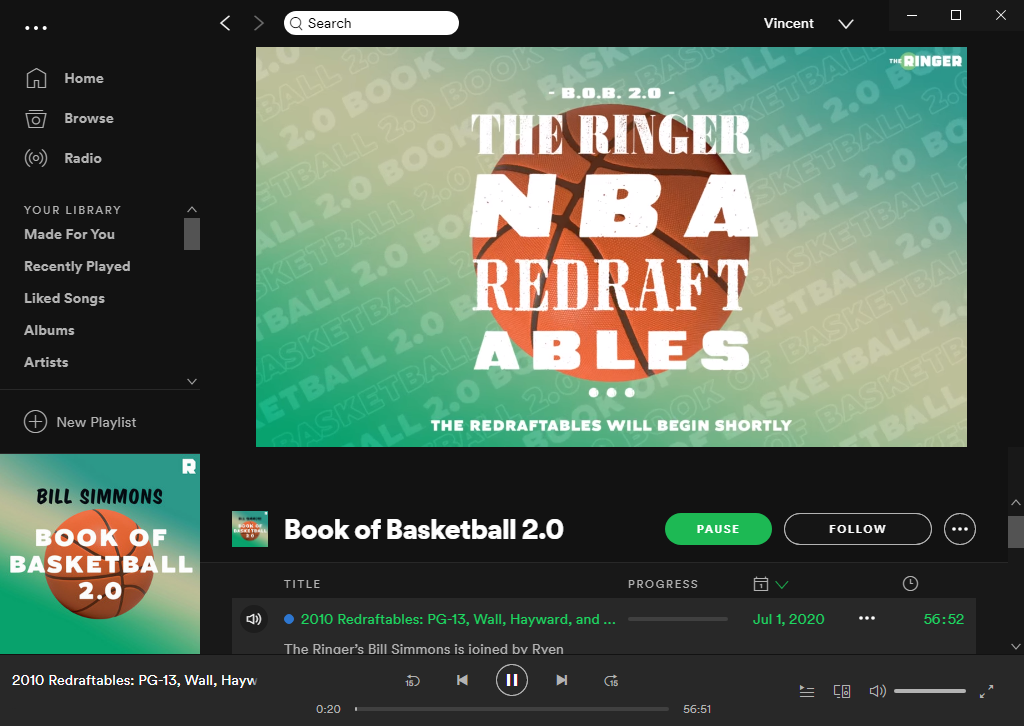Click the total time 56:51

(697, 709)
